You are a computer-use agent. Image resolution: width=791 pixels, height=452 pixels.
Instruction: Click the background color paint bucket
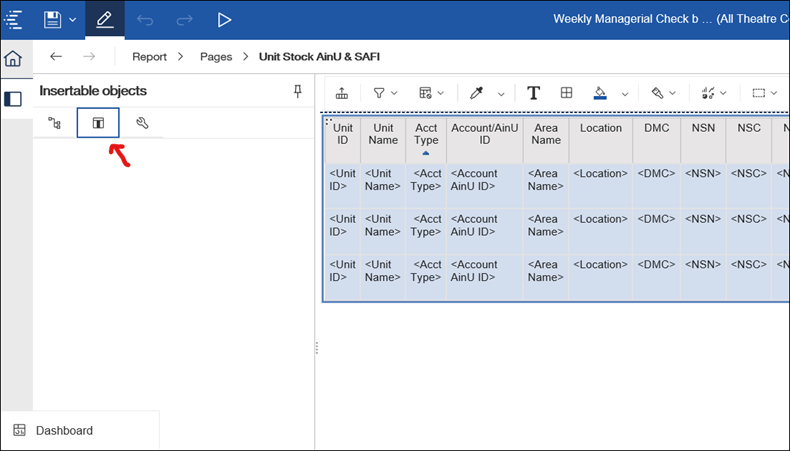[600, 93]
